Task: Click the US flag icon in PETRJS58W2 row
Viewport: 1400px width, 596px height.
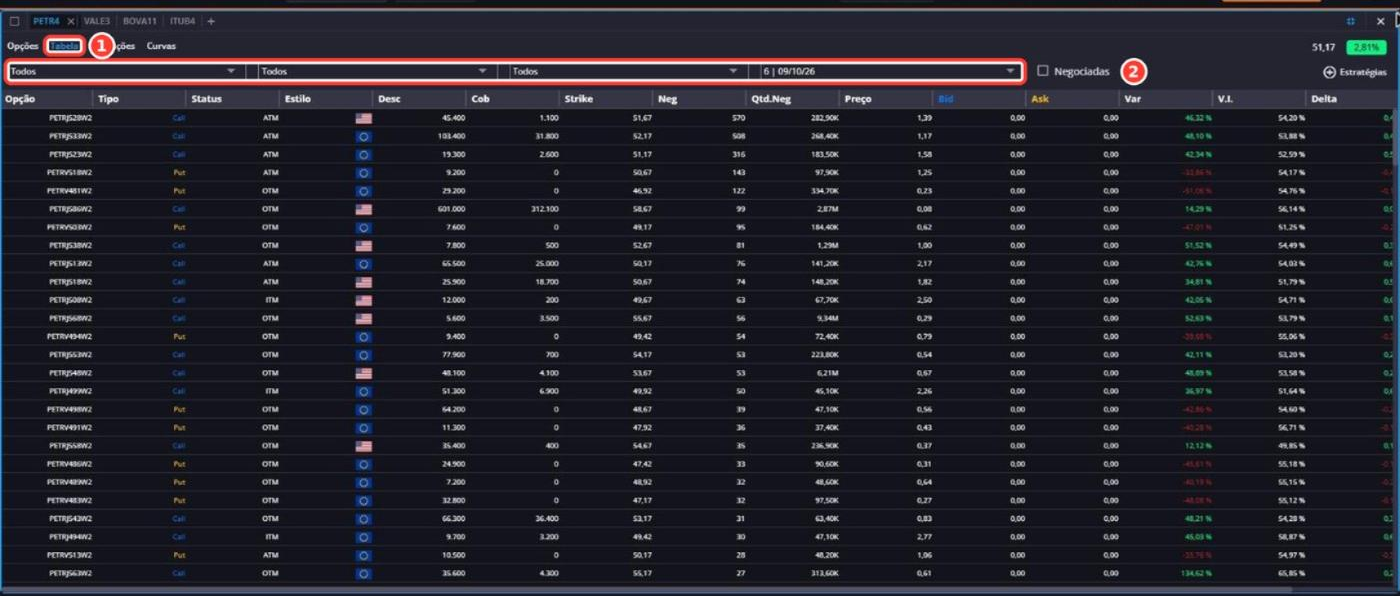Action: (x=363, y=446)
